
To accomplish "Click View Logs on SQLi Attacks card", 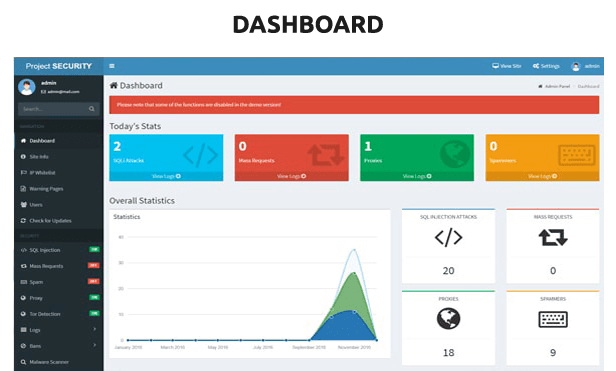I will click(166, 176).
